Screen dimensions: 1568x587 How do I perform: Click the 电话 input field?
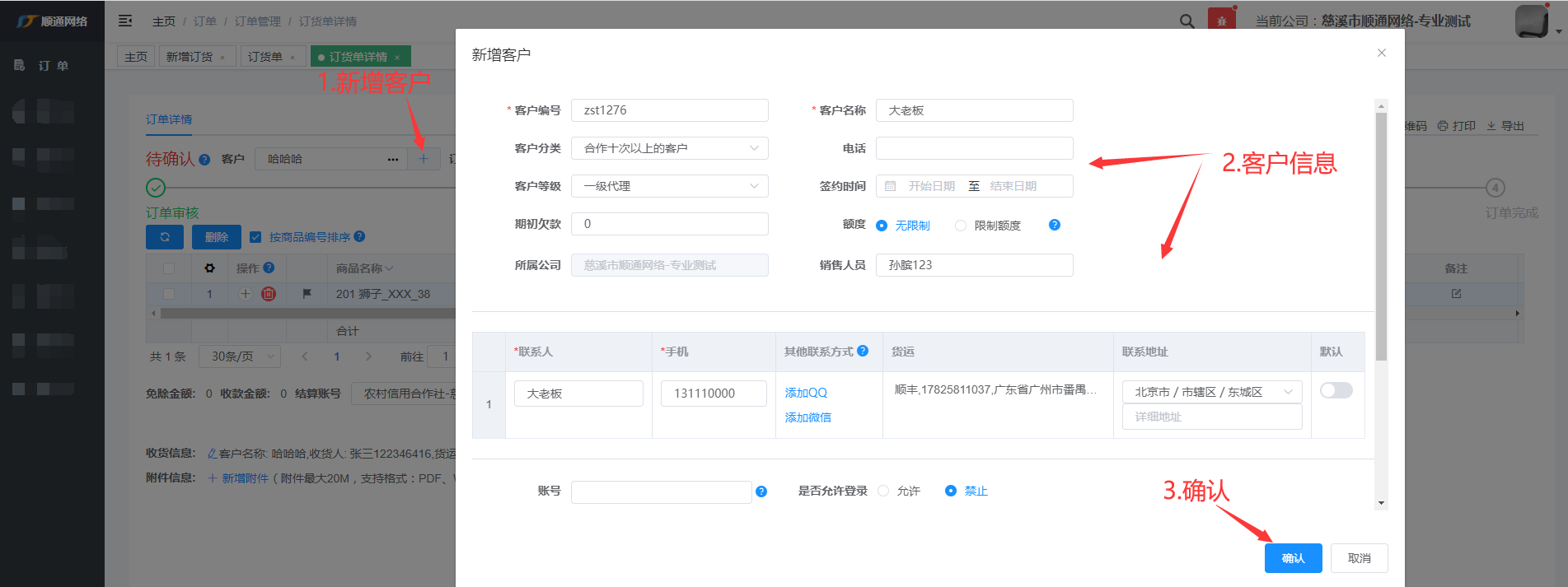point(974,148)
